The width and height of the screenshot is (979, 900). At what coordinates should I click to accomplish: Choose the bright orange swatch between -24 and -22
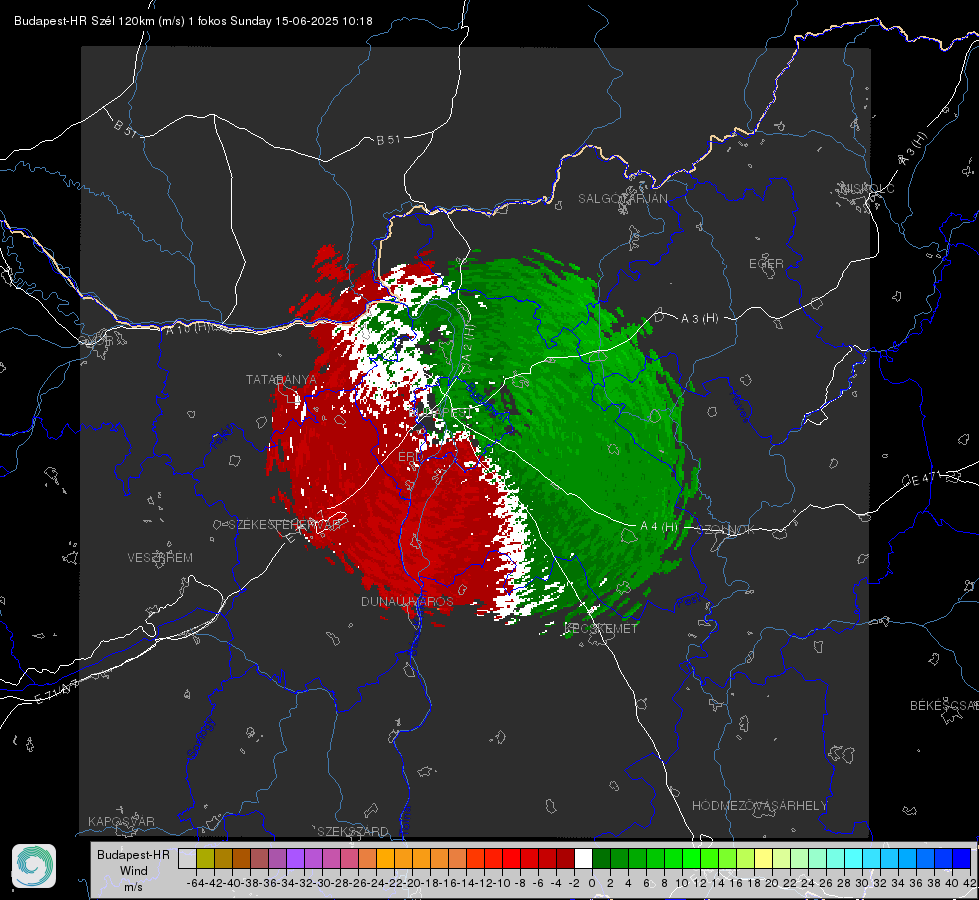click(385, 858)
